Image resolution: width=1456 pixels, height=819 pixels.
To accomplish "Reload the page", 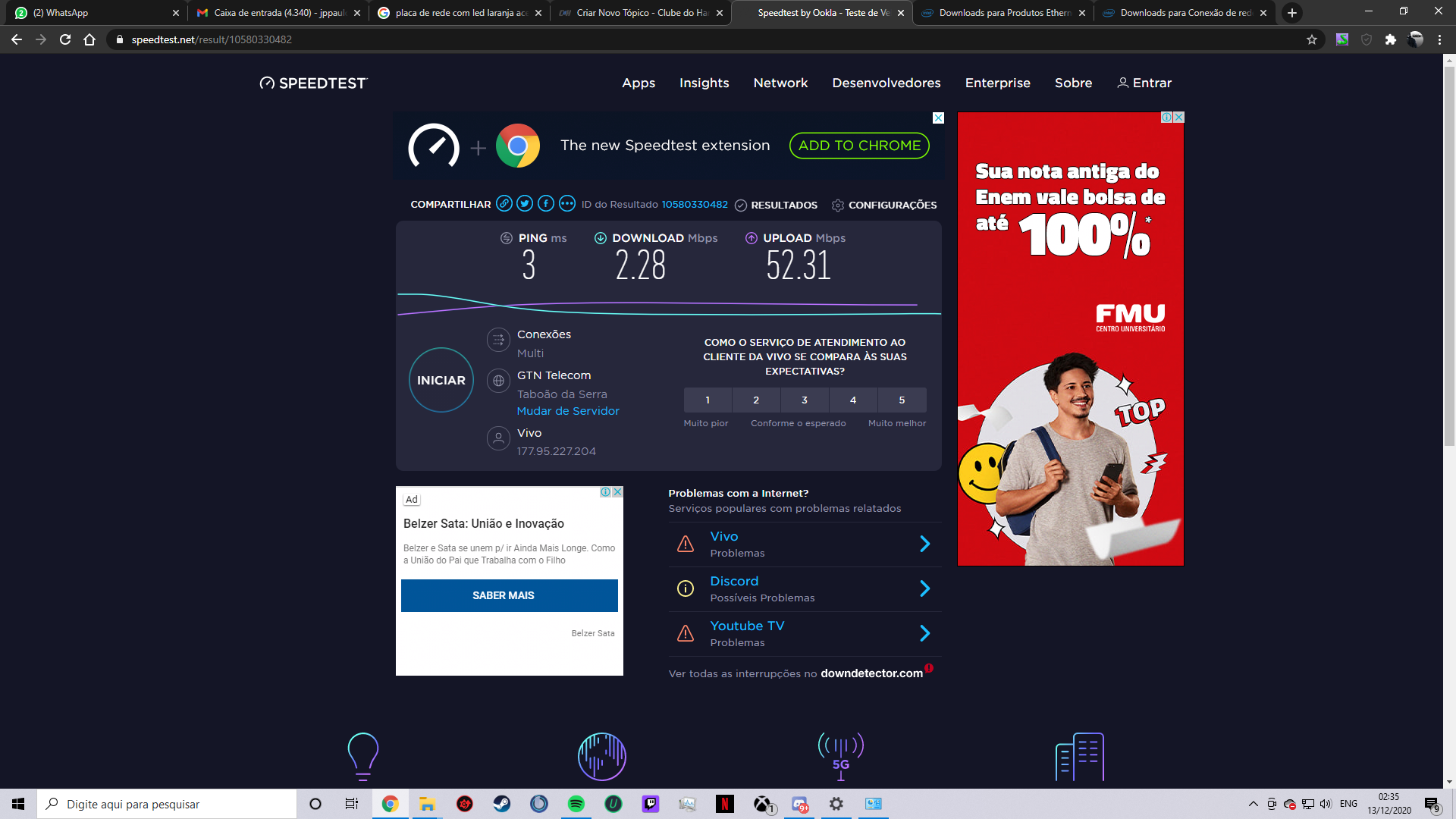I will 65,39.
